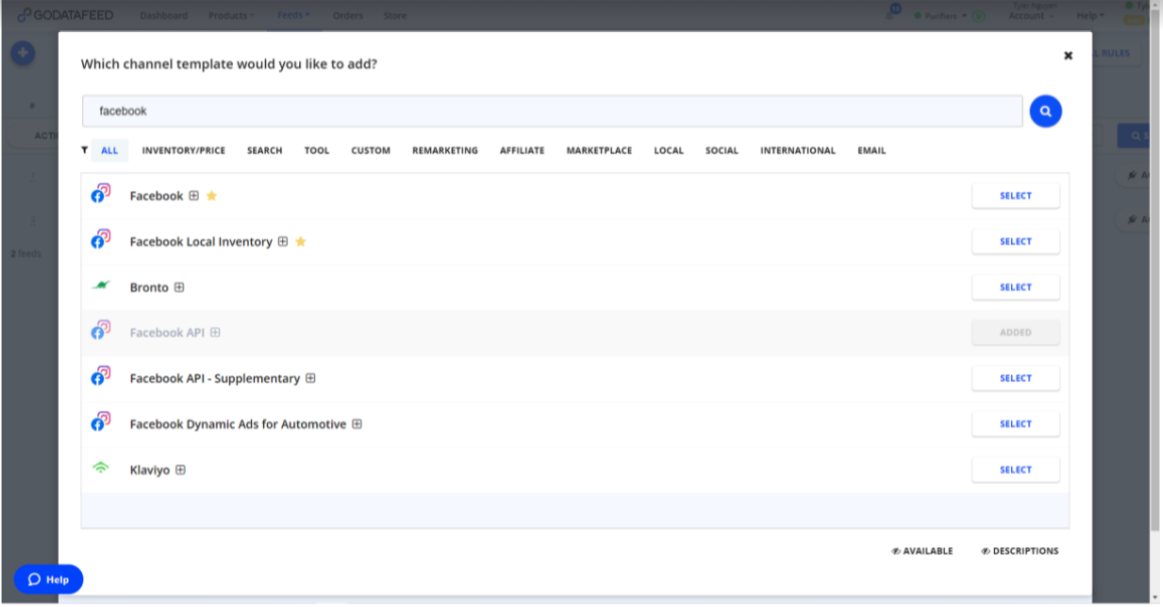The width and height of the screenshot is (1163, 607).
Task: Click the Facebook Dynamic Ads for Automotive logo
Action: coord(101,422)
